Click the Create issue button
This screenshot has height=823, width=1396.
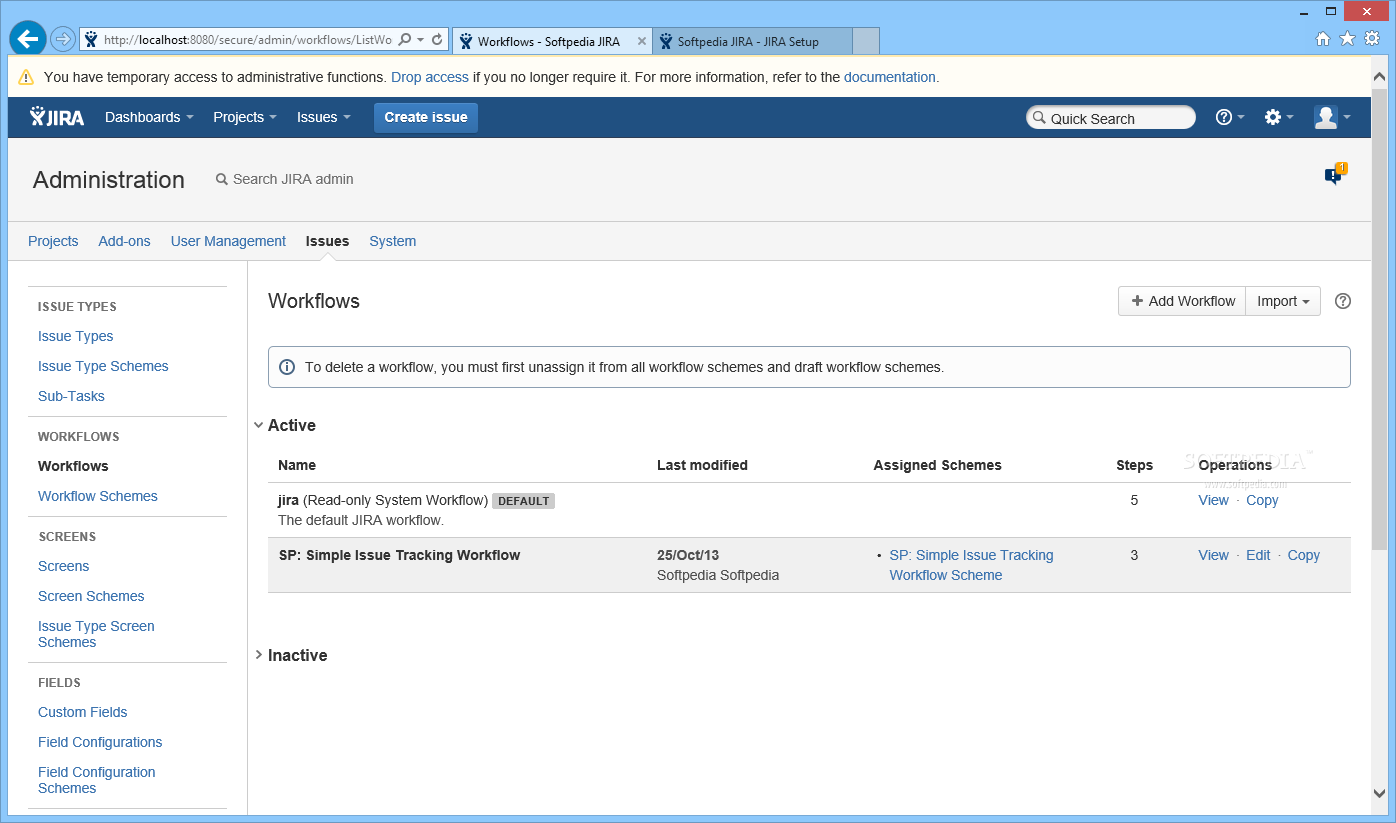426,117
